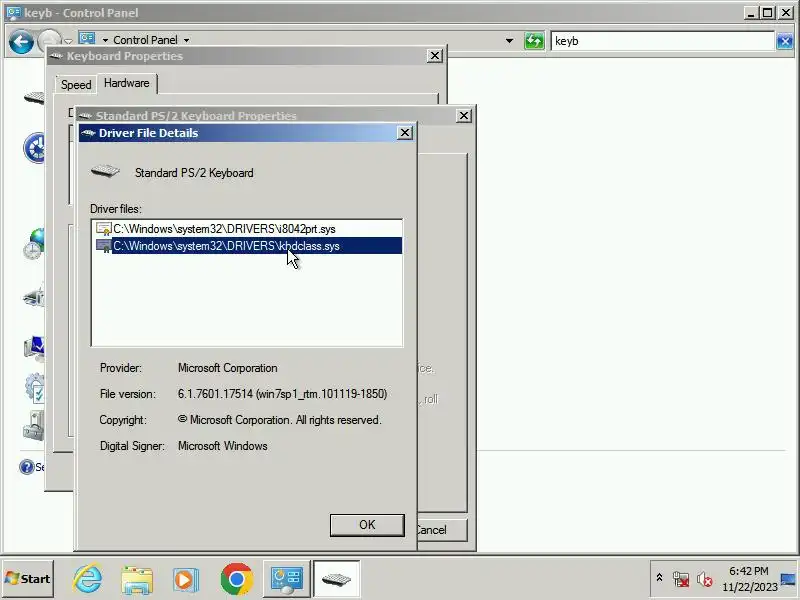Close Standard PS/2 Keyboard Properties window
Image resolution: width=800 pixels, height=600 pixels.
coord(463,116)
